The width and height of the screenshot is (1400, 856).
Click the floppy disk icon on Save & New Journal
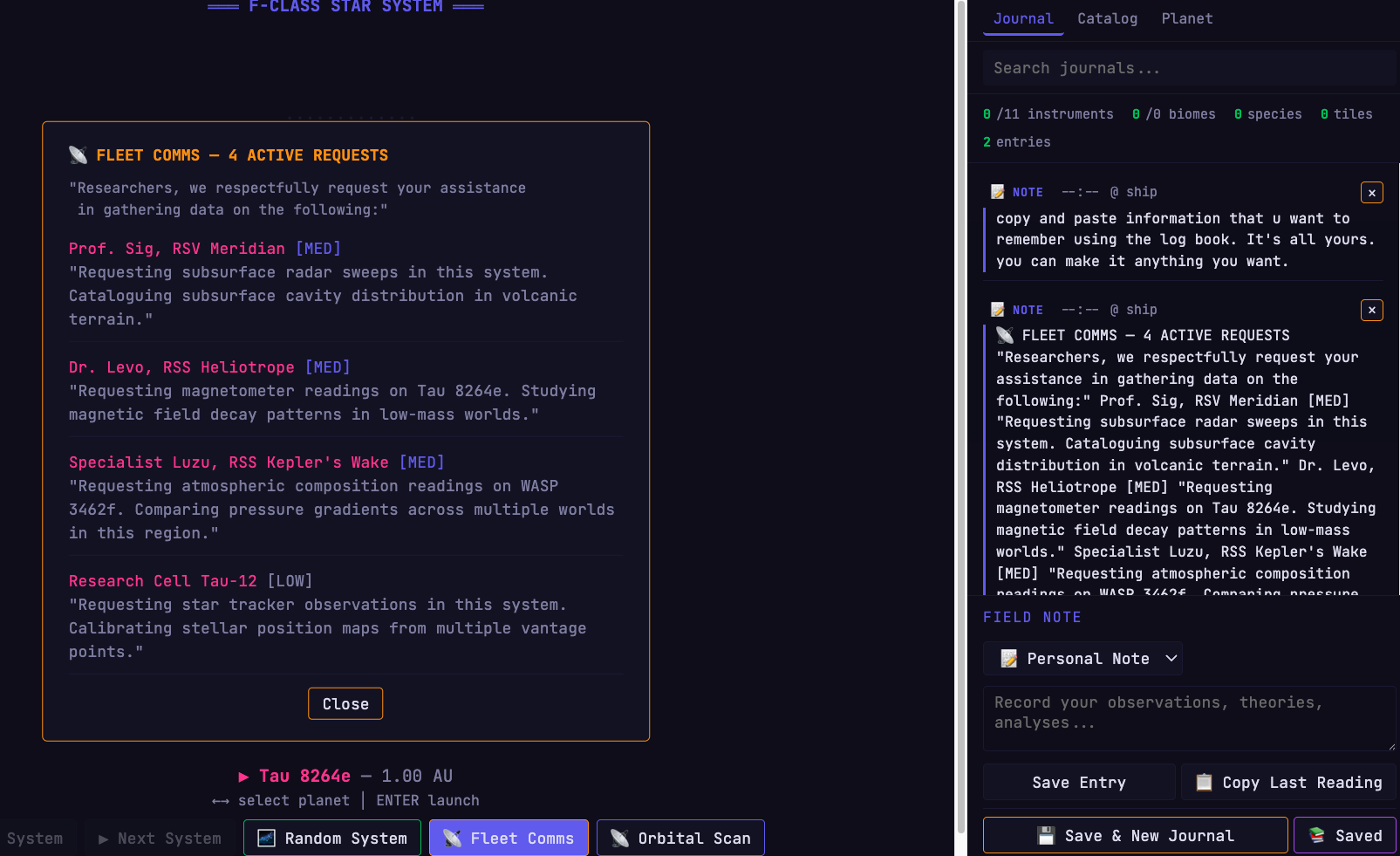click(1046, 836)
